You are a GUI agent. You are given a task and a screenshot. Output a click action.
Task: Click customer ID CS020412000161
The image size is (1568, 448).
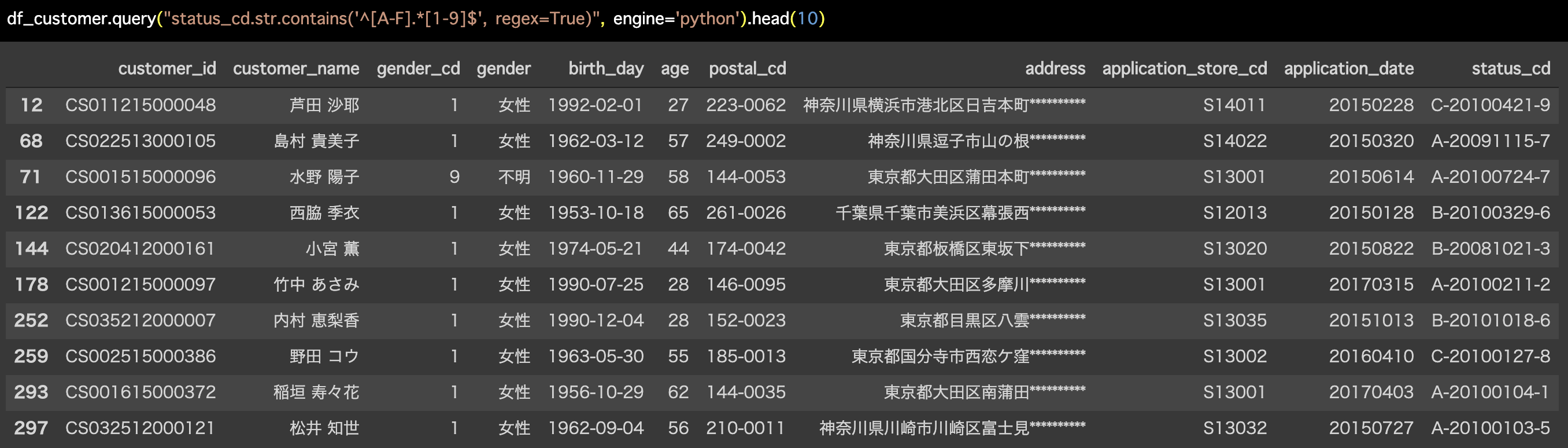pos(140,249)
